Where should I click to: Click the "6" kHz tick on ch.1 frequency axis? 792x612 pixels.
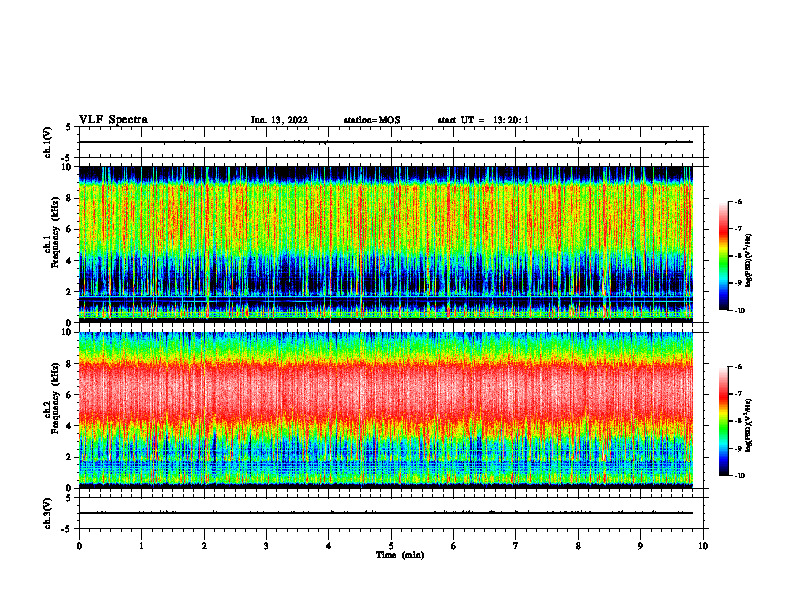(70, 229)
